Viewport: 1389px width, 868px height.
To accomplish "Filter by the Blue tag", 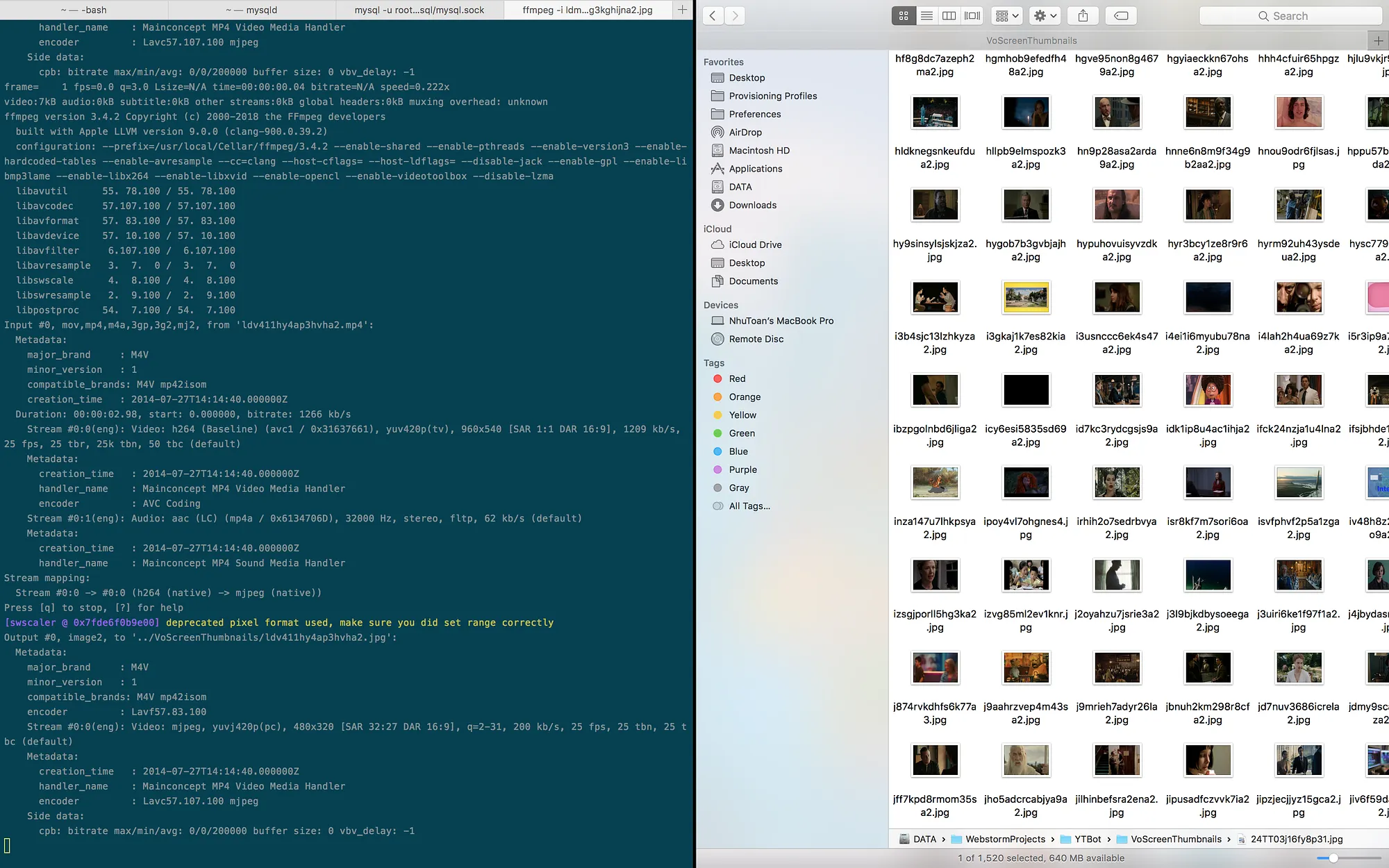I will 738,451.
